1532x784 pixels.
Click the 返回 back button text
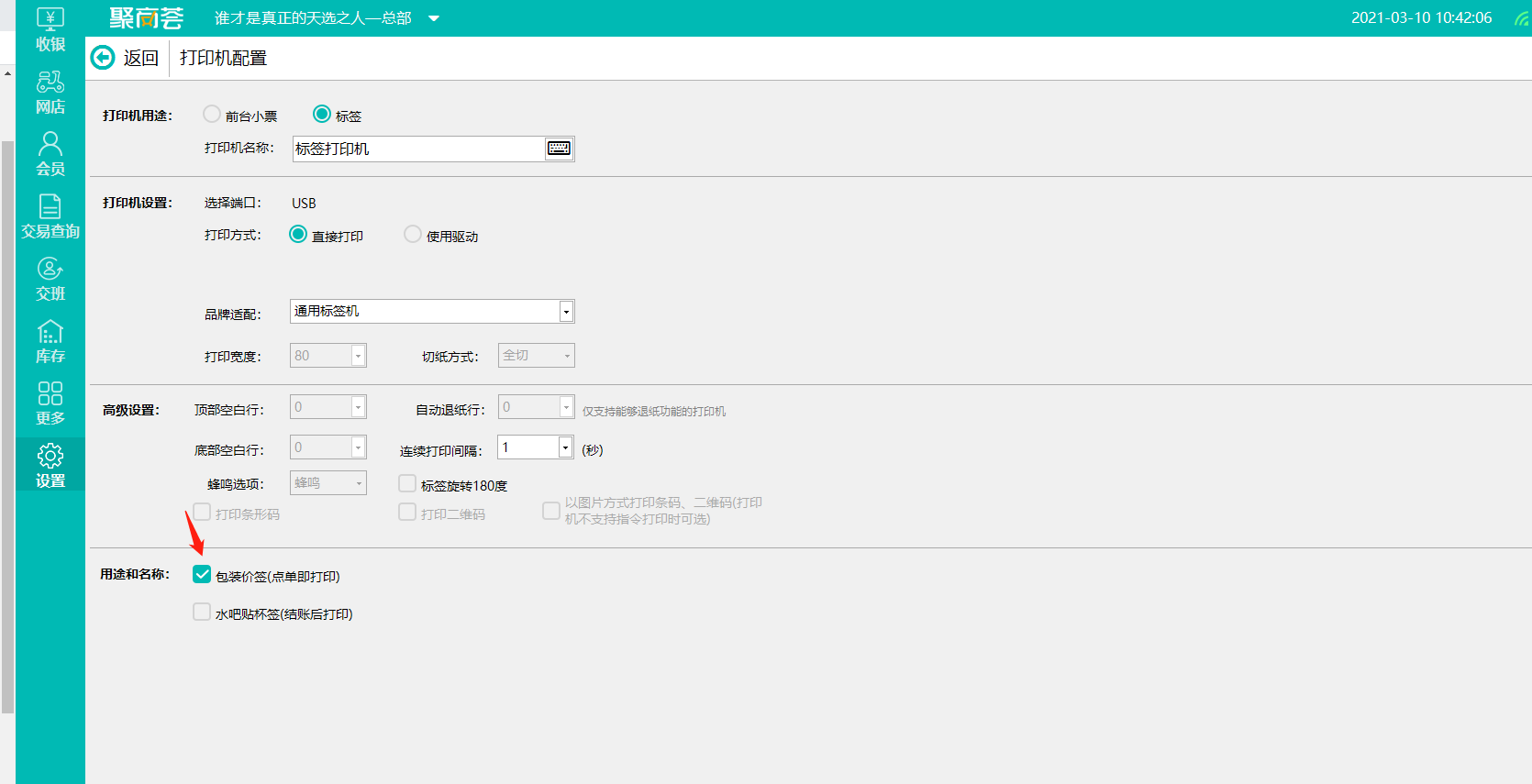[x=141, y=58]
